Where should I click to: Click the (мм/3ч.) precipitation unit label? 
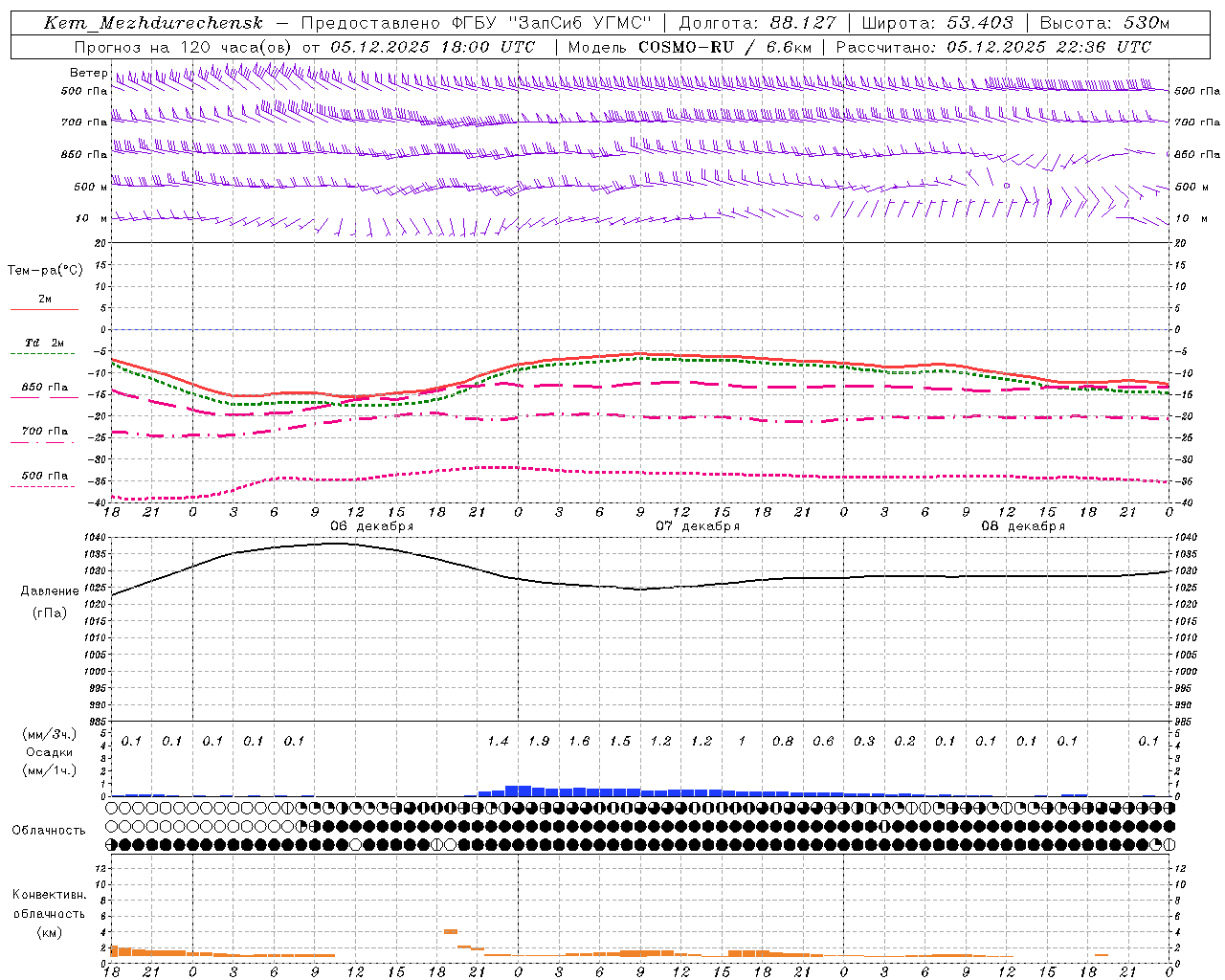pyautogui.click(x=50, y=734)
